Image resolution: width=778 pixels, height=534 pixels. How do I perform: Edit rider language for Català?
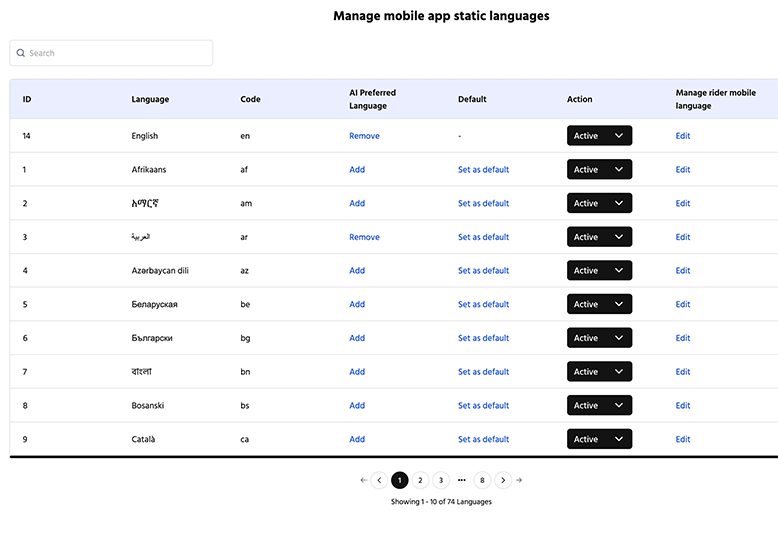(x=683, y=439)
